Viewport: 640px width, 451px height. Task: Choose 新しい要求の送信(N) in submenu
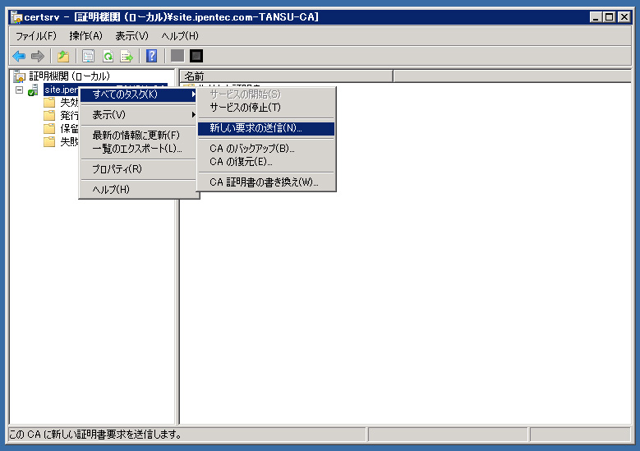click(266, 128)
